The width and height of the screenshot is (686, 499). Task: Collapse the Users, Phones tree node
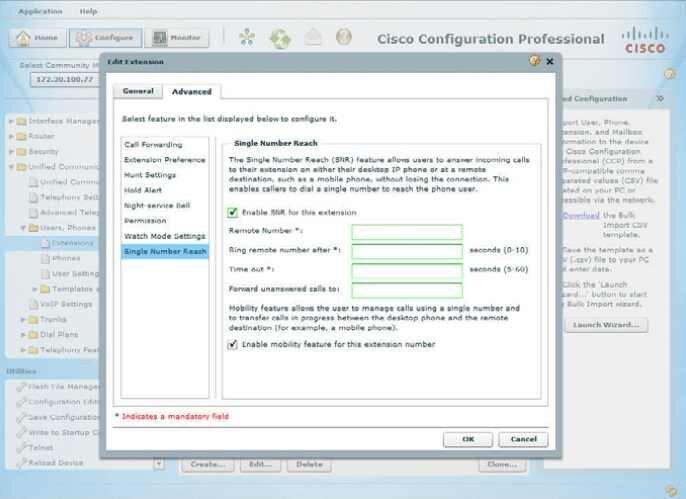(x=23, y=228)
